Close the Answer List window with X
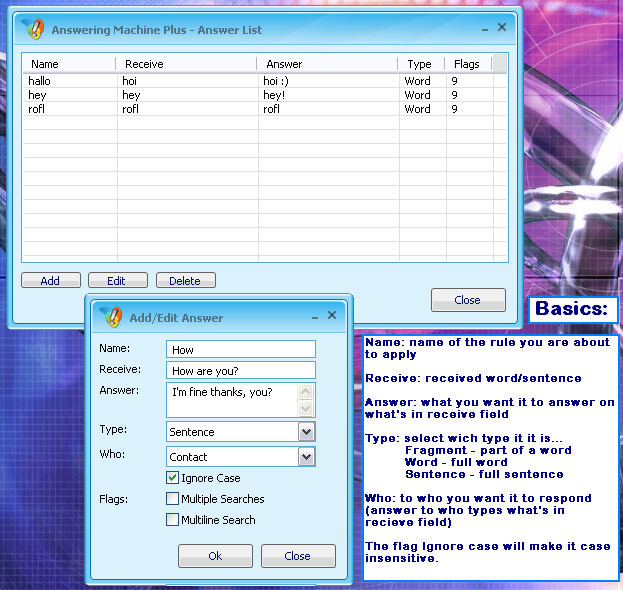Viewport: 623px width, 590px height. click(x=502, y=27)
